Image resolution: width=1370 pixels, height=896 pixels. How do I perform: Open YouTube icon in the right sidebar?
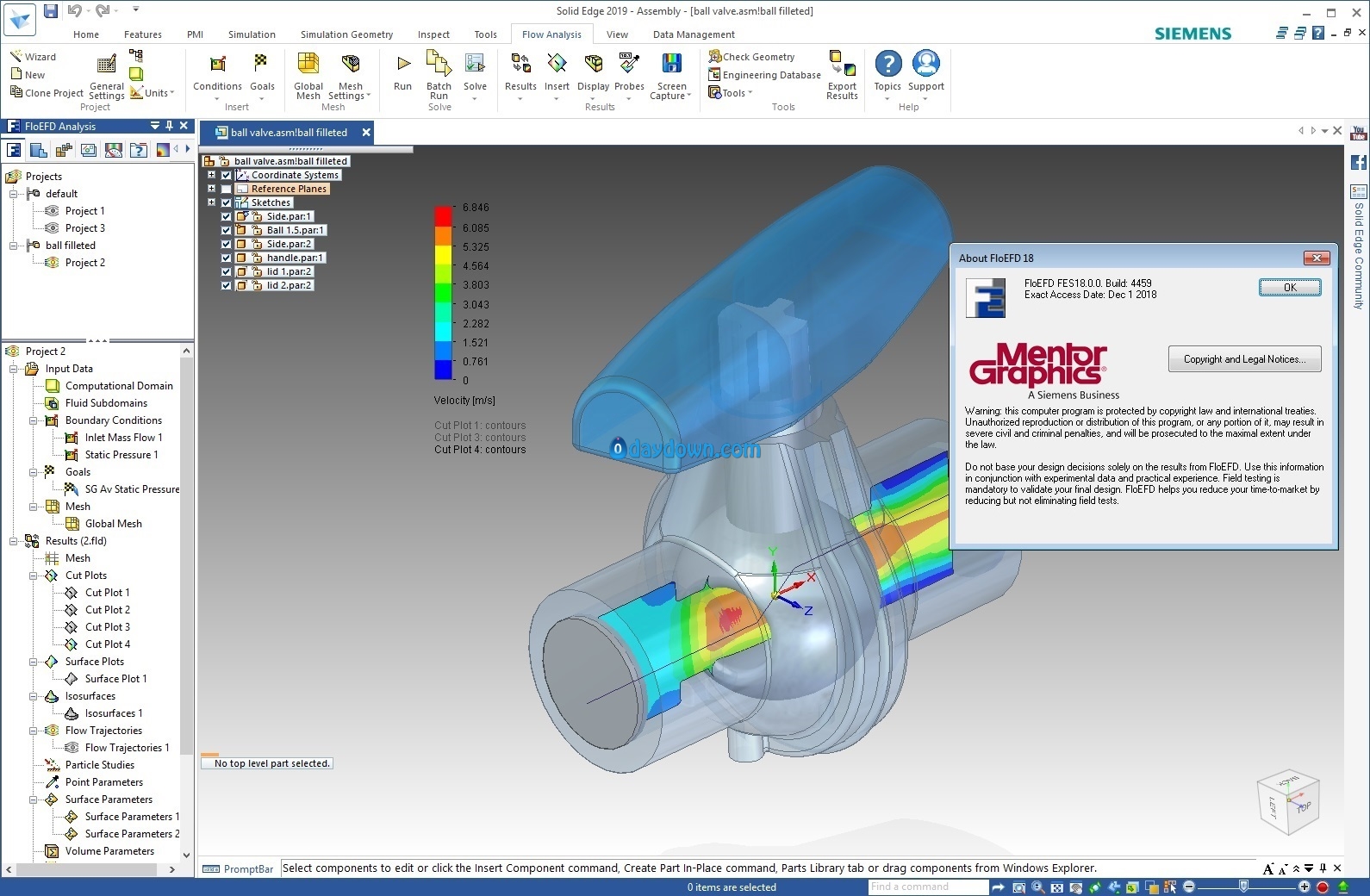(1359, 134)
